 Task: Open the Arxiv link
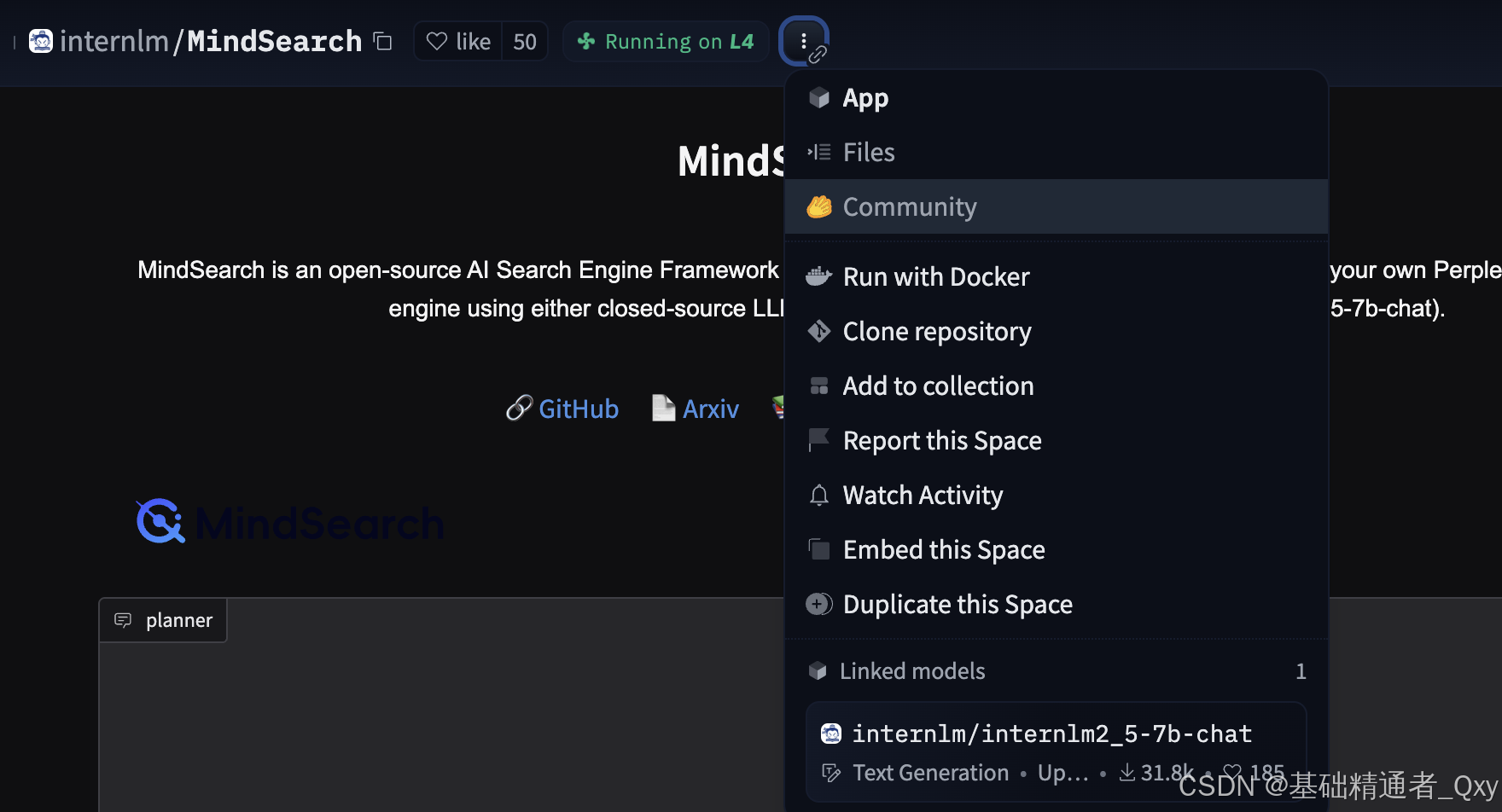(x=710, y=409)
